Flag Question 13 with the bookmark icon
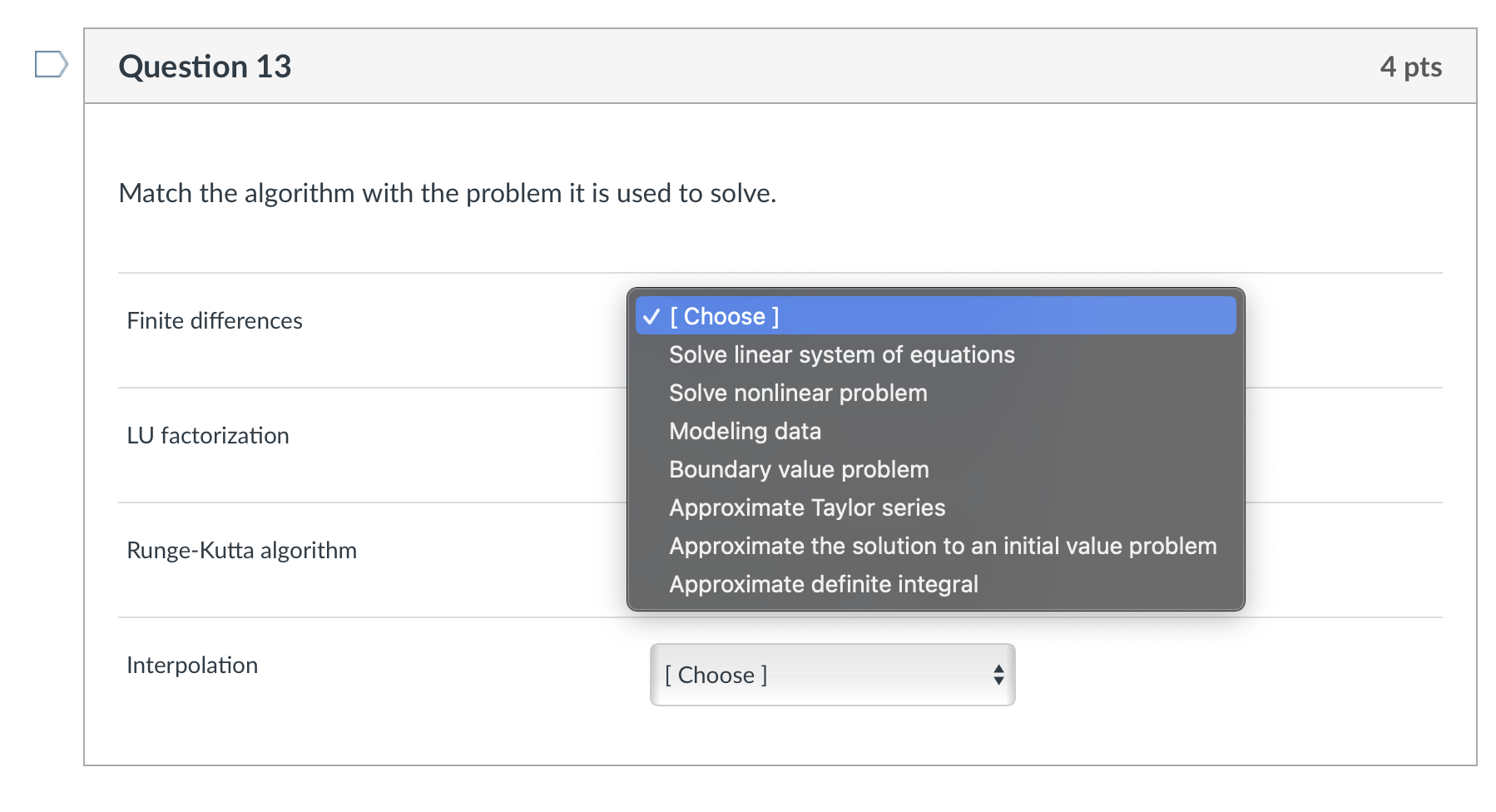The height and width of the screenshot is (812, 1496). 51,64
